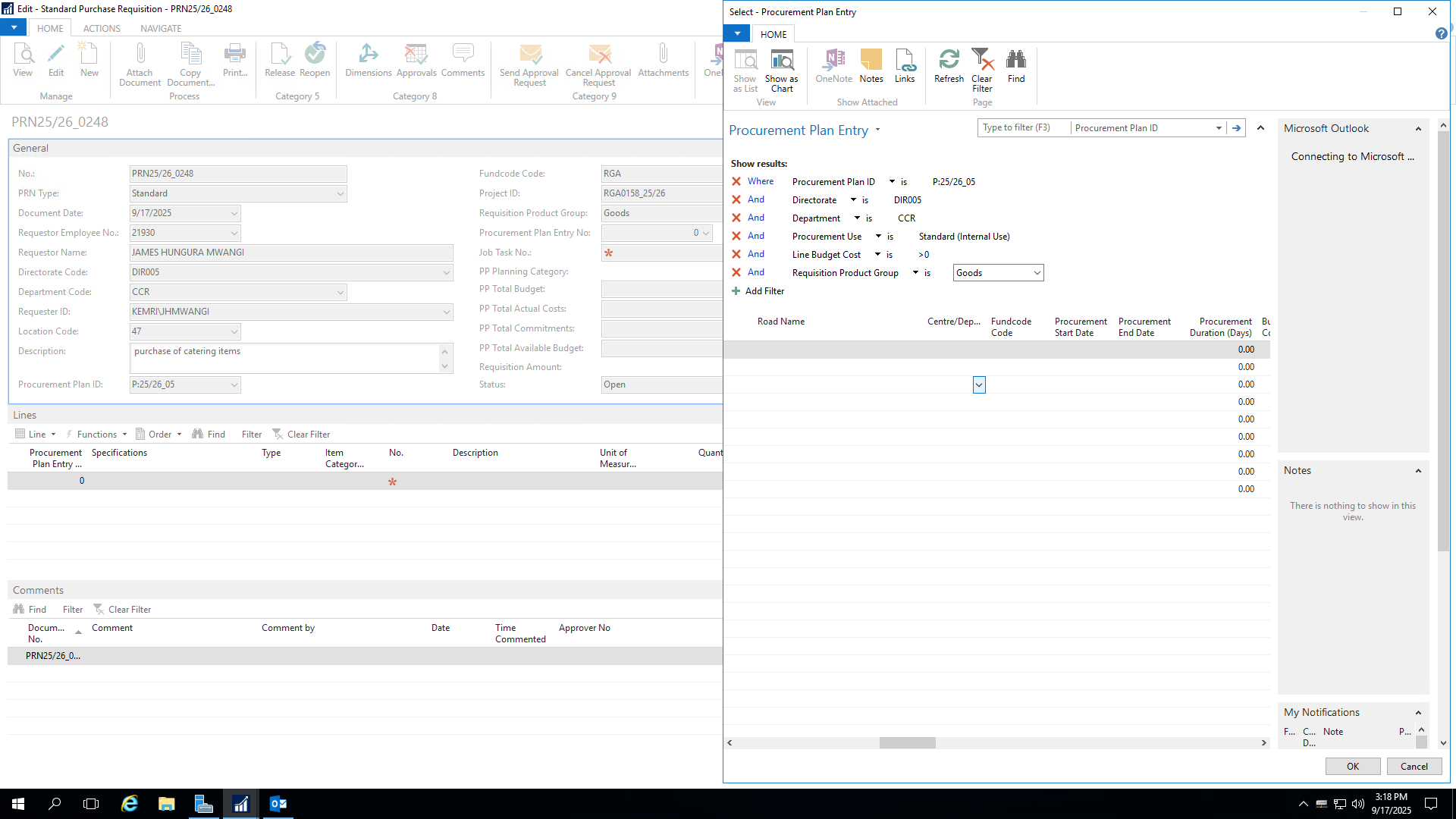Remove the Line Budget Cost filter
Screen dimensions: 1456x819
[x=736, y=254]
